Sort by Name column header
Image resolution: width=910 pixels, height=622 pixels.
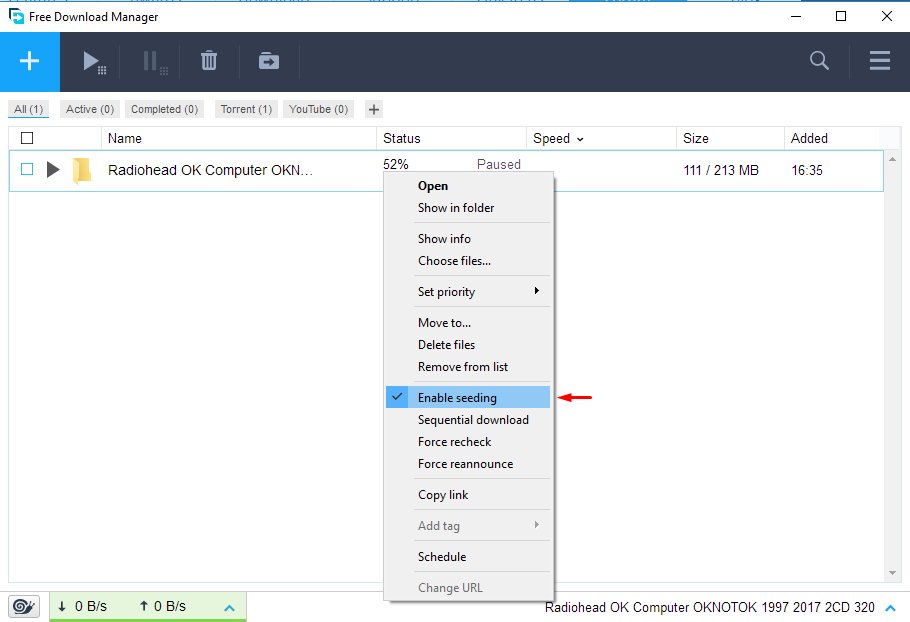point(239,139)
